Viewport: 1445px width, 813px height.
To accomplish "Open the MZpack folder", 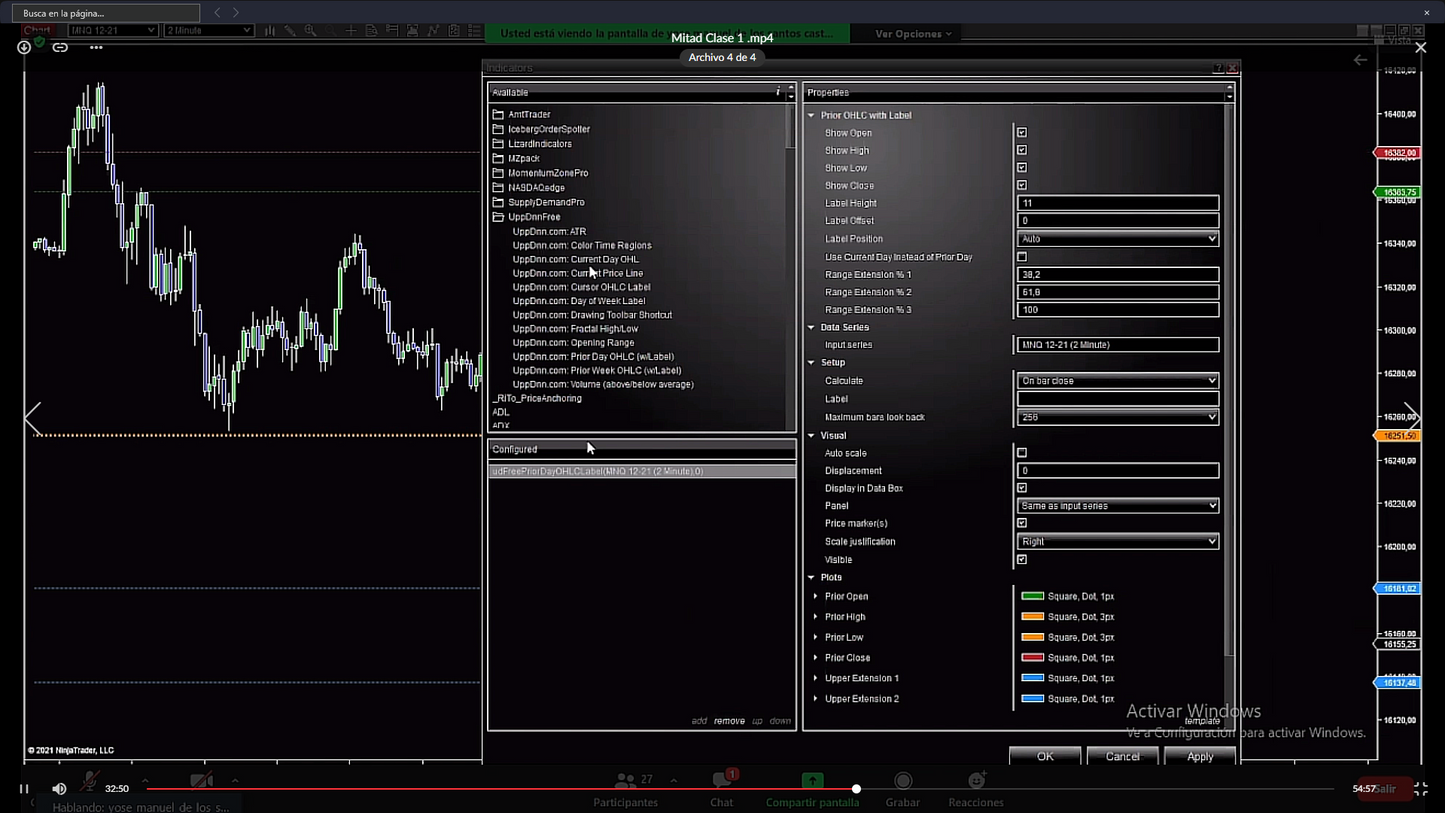I will coord(516,158).
